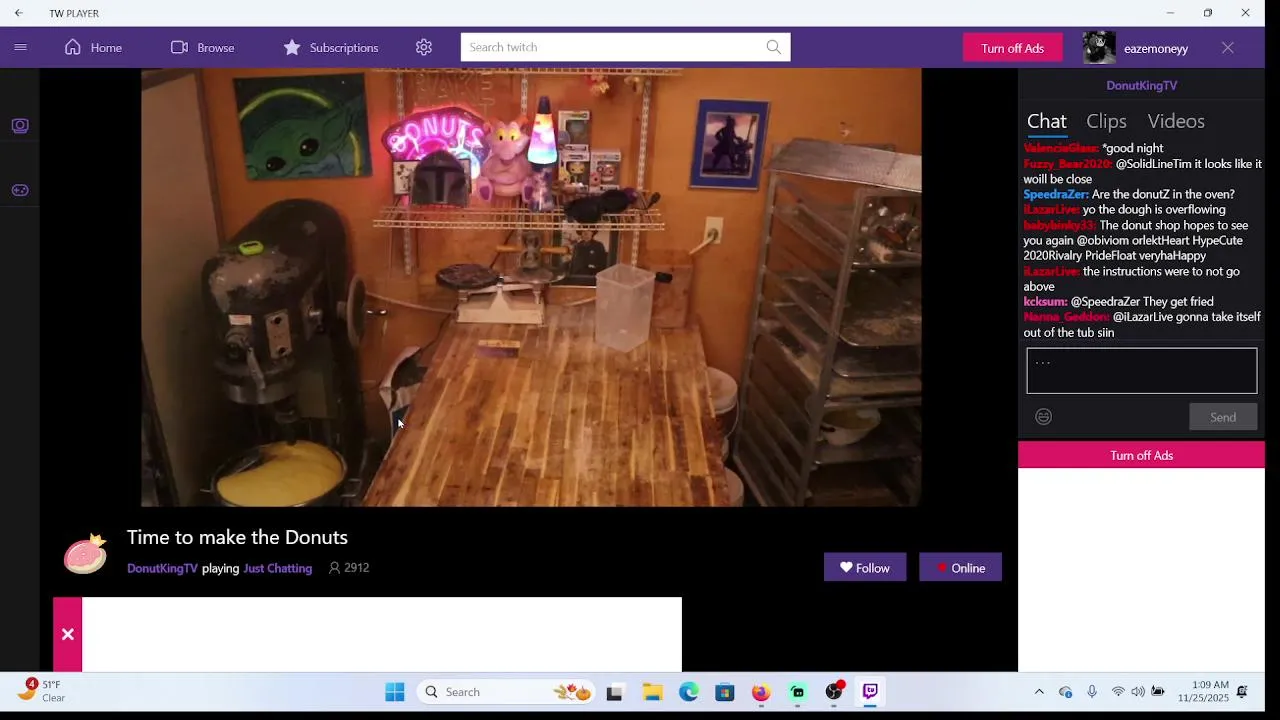Viewport: 1280px width, 720px height.
Task: Click the microphone tray icon
Action: tap(1092, 692)
